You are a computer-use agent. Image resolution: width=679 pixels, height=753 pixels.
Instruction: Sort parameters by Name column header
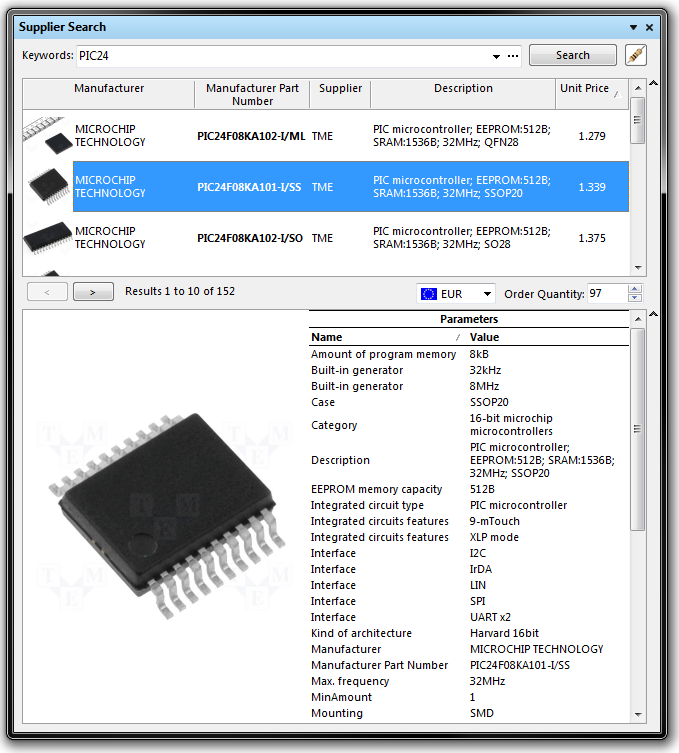[387, 337]
